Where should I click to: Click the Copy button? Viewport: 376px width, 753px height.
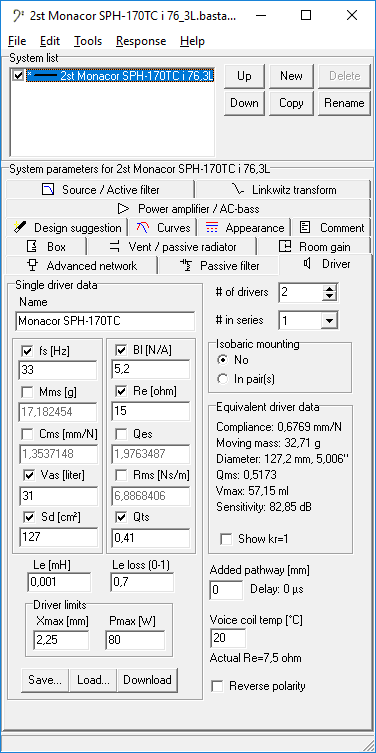(x=291, y=103)
